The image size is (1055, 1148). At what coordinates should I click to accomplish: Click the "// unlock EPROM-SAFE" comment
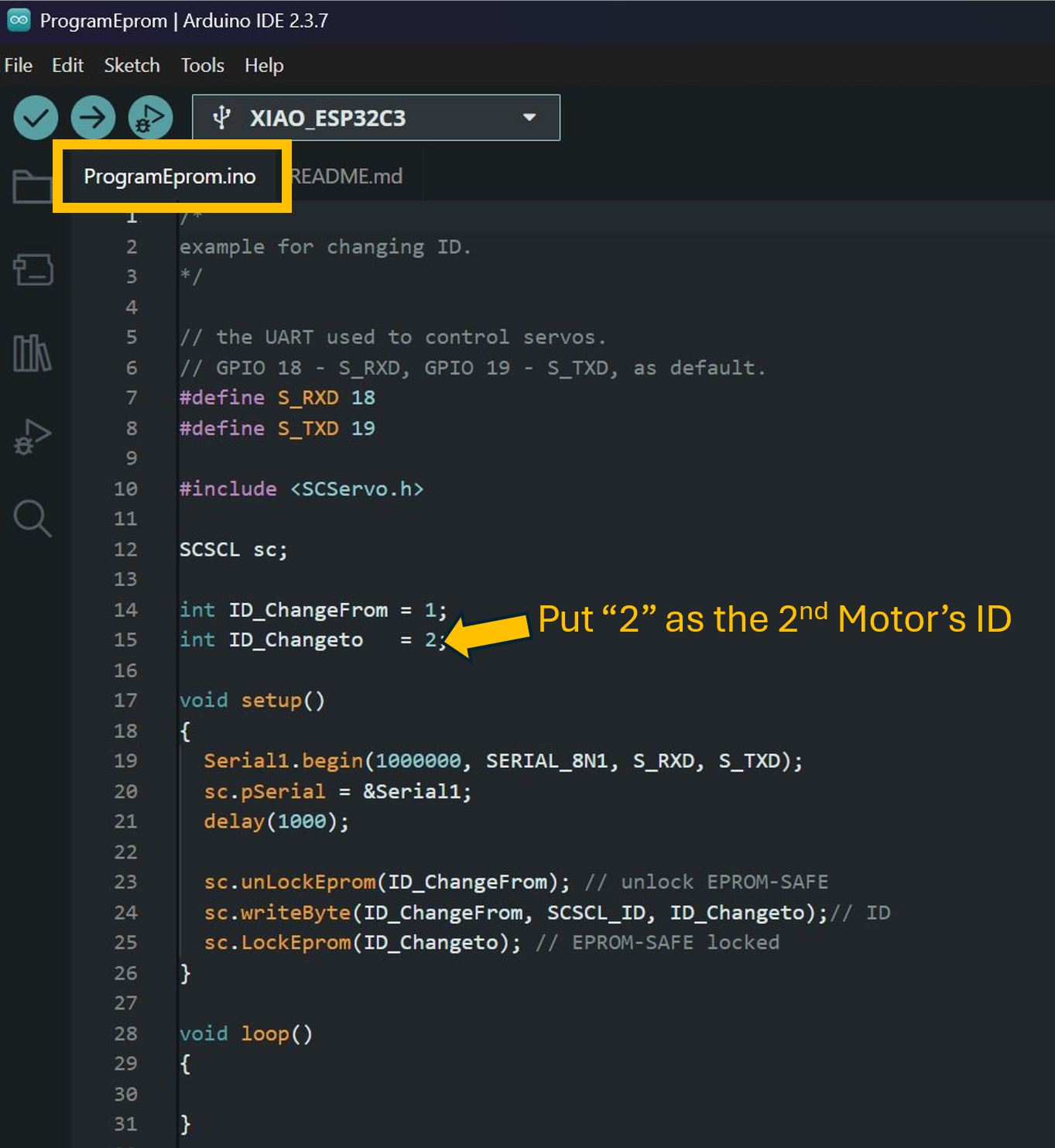(706, 882)
